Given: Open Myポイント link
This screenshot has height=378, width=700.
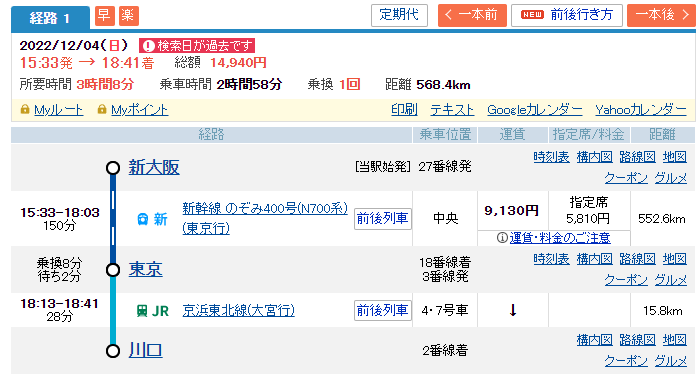Looking at the screenshot, I should click(x=139, y=110).
